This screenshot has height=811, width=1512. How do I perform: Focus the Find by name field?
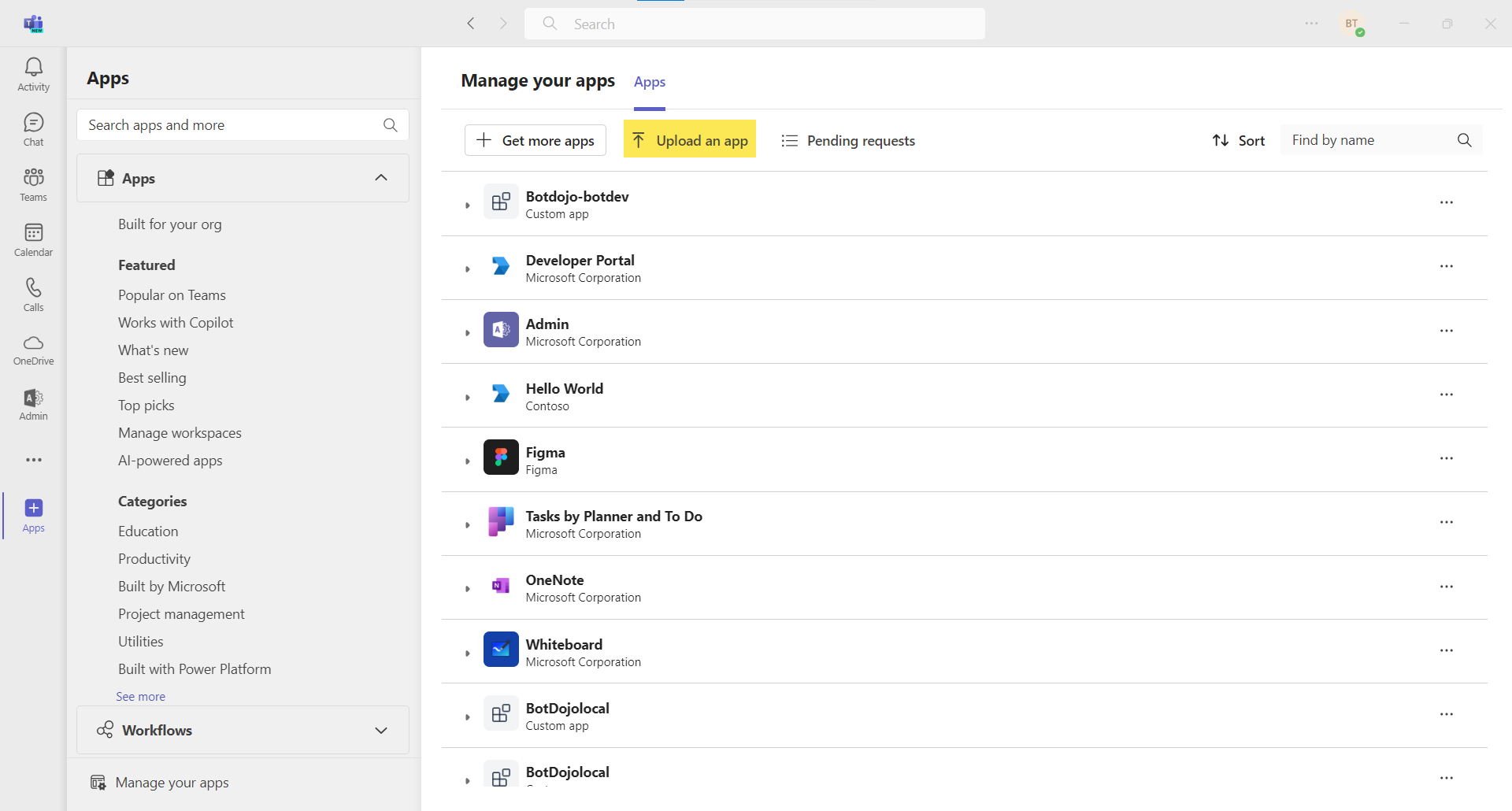click(x=1381, y=140)
